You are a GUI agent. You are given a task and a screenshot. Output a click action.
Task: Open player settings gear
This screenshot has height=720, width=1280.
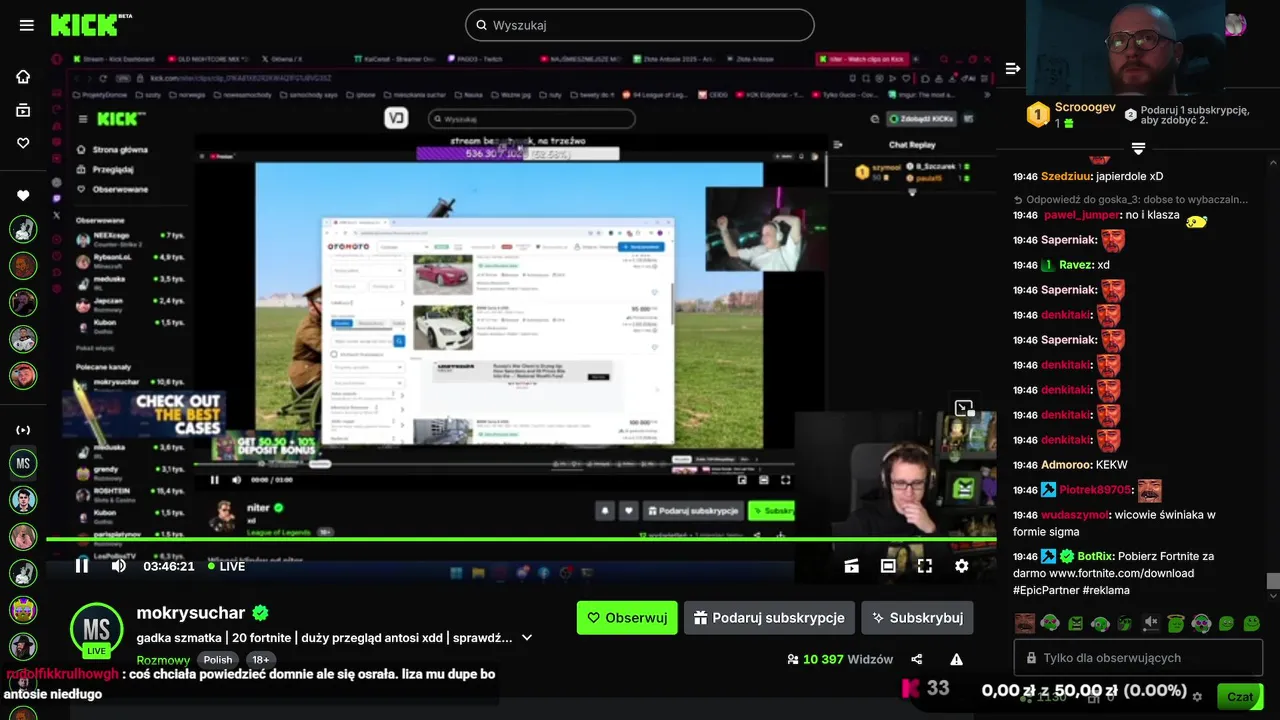coord(961,566)
